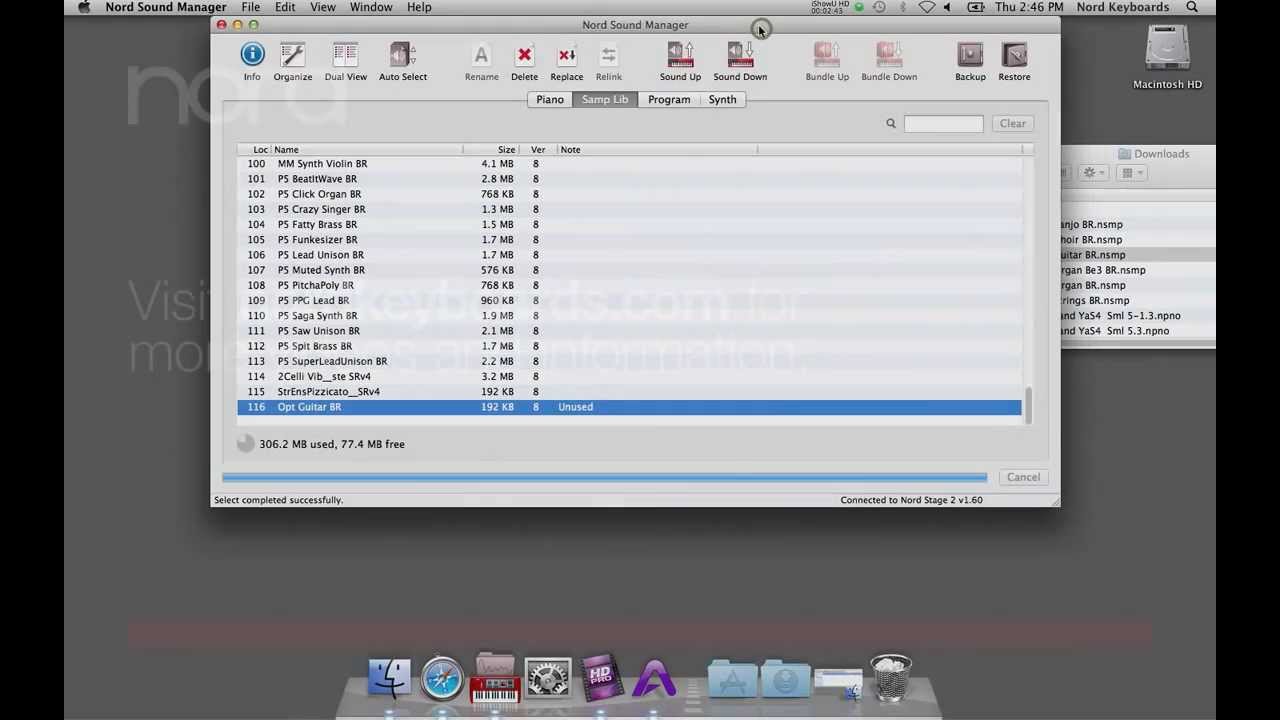Switch to the Program tab

point(669,99)
